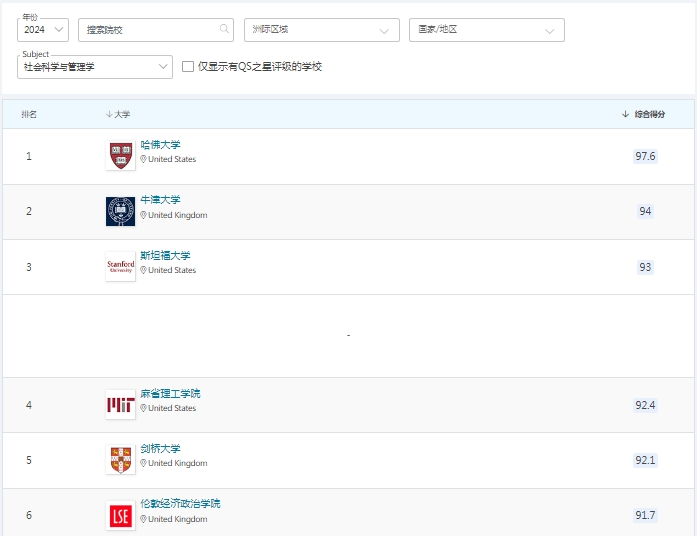Screen dimensions: 697x536
Task: Click the location pin icon beside 麻省理工学院
Action: (144, 408)
